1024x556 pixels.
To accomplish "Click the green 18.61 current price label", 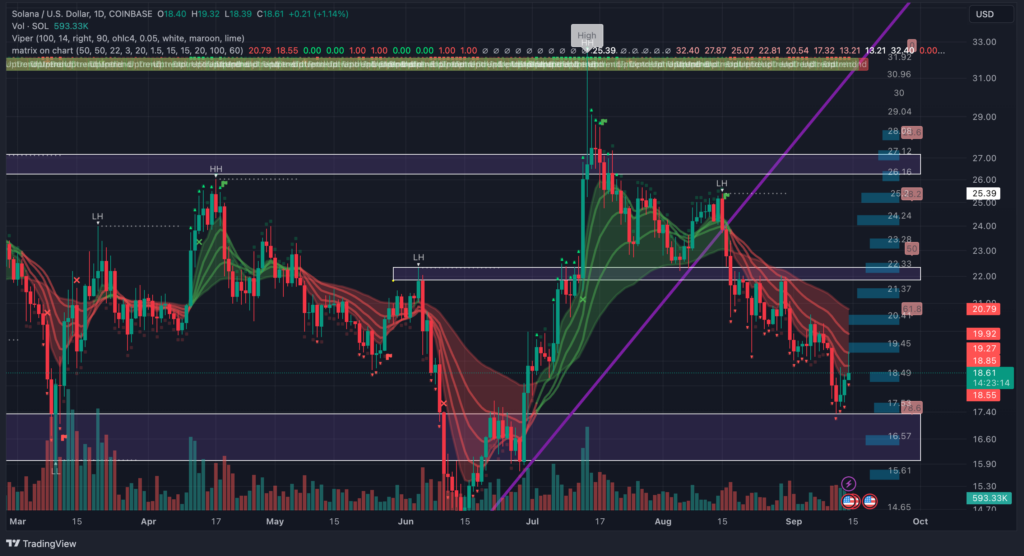I will pyautogui.click(x=984, y=373).
